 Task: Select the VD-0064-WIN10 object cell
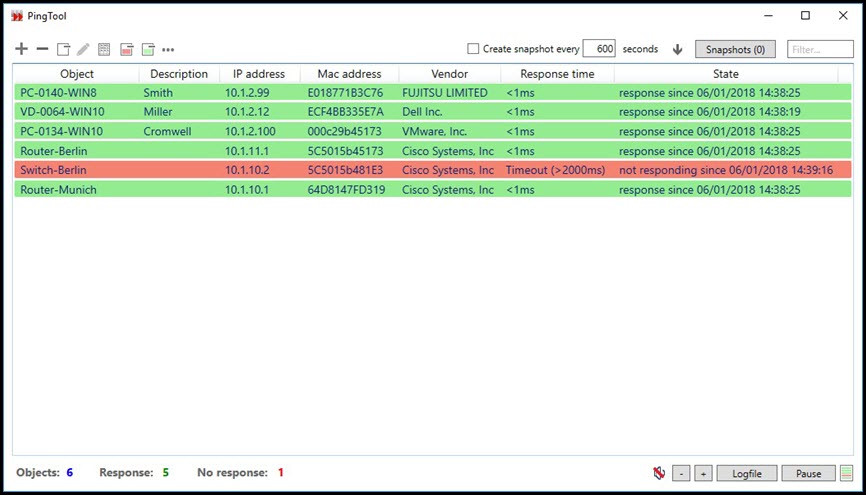(62, 112)
